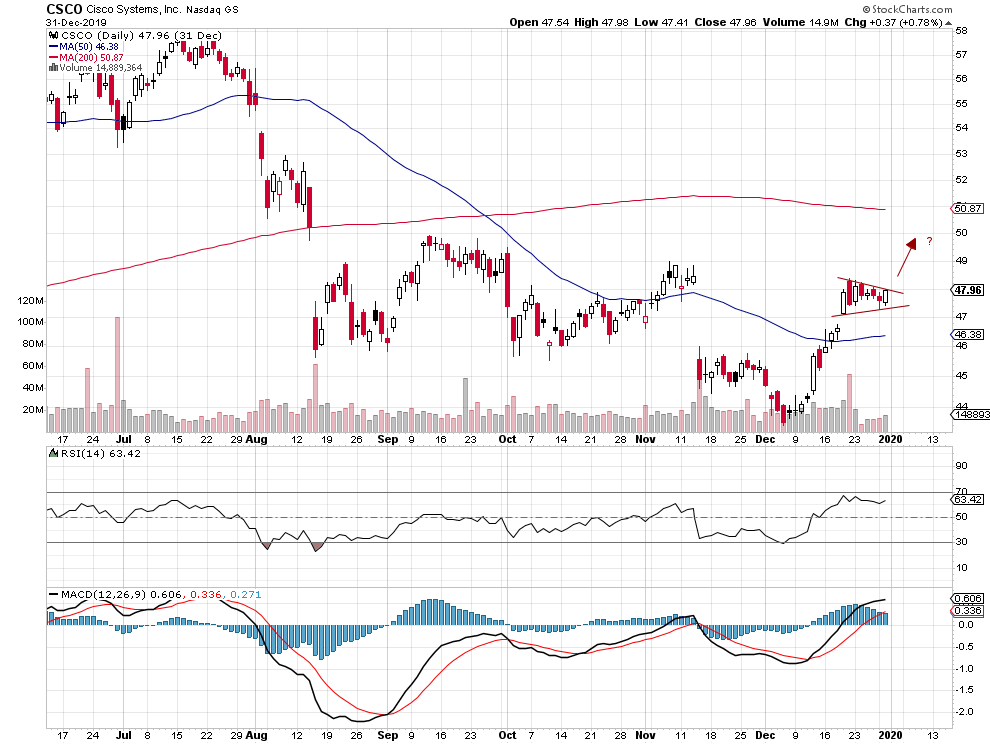Click the red 0.336 MACD signal legend value
The width and height of the screenshot is (990, 744).
(206, 594)
